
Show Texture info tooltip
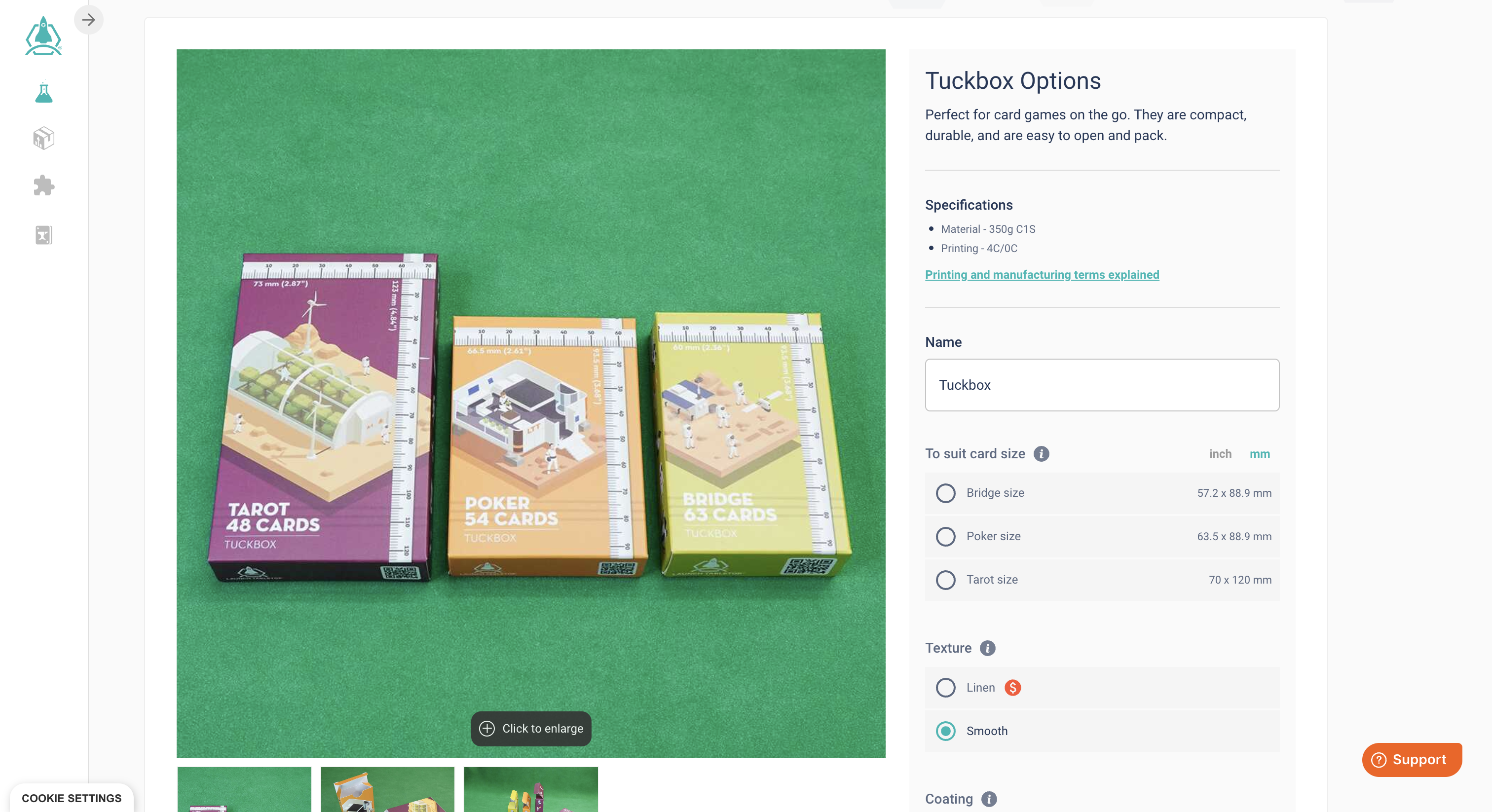coord(988,648)
